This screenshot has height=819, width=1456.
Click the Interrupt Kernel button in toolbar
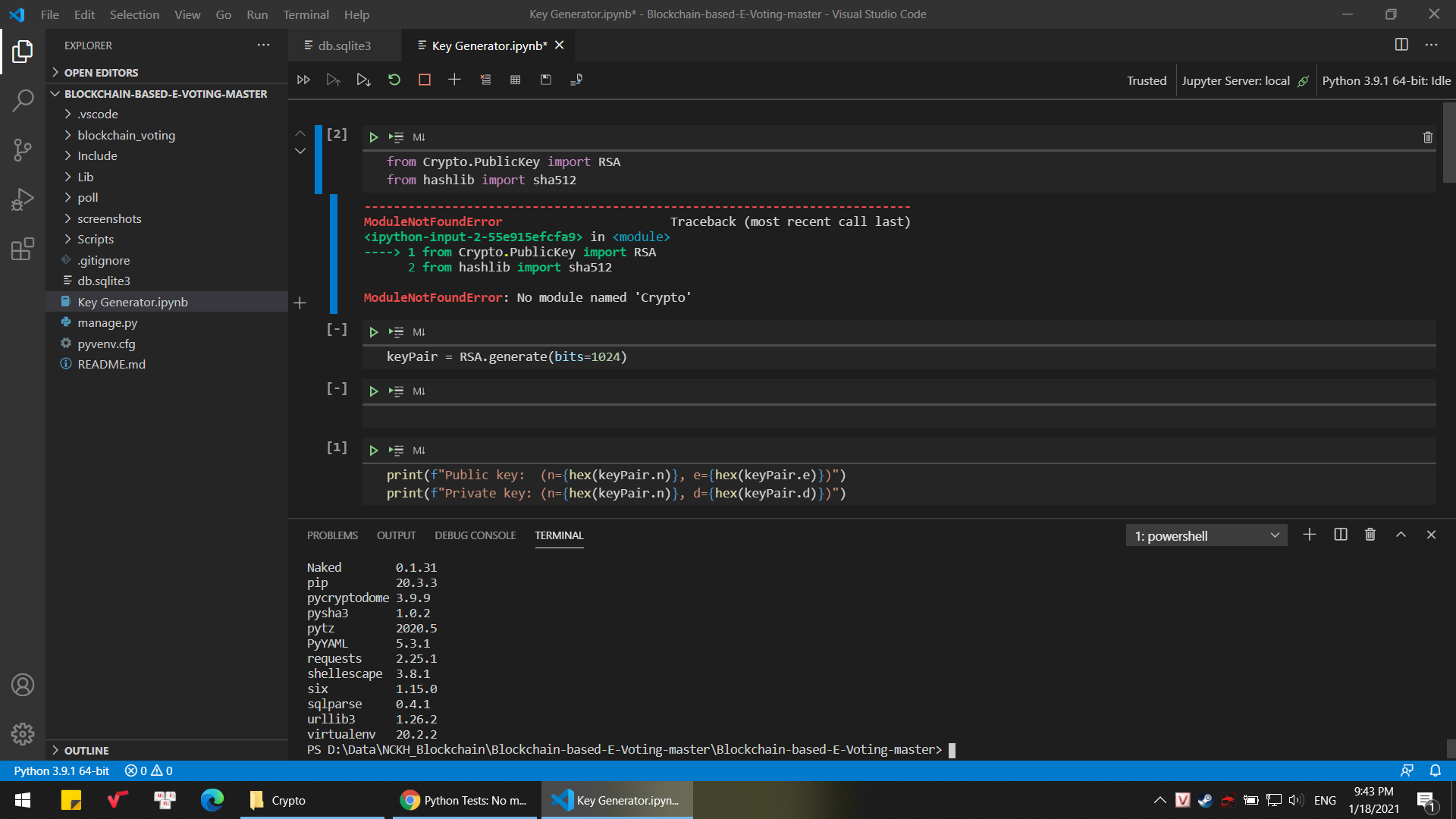(x=424, y=80)
